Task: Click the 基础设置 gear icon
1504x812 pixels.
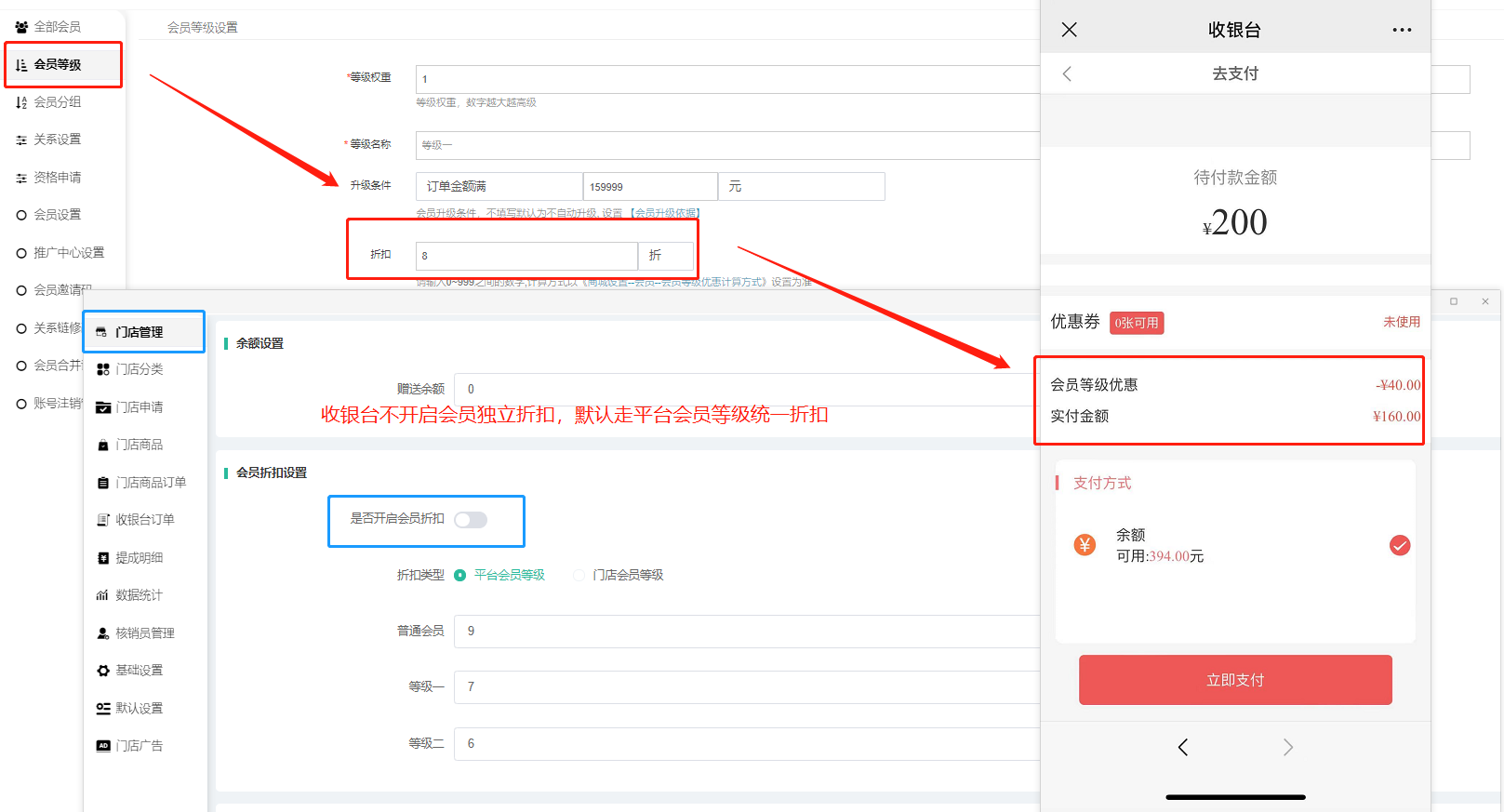Action: pos(103,671)
